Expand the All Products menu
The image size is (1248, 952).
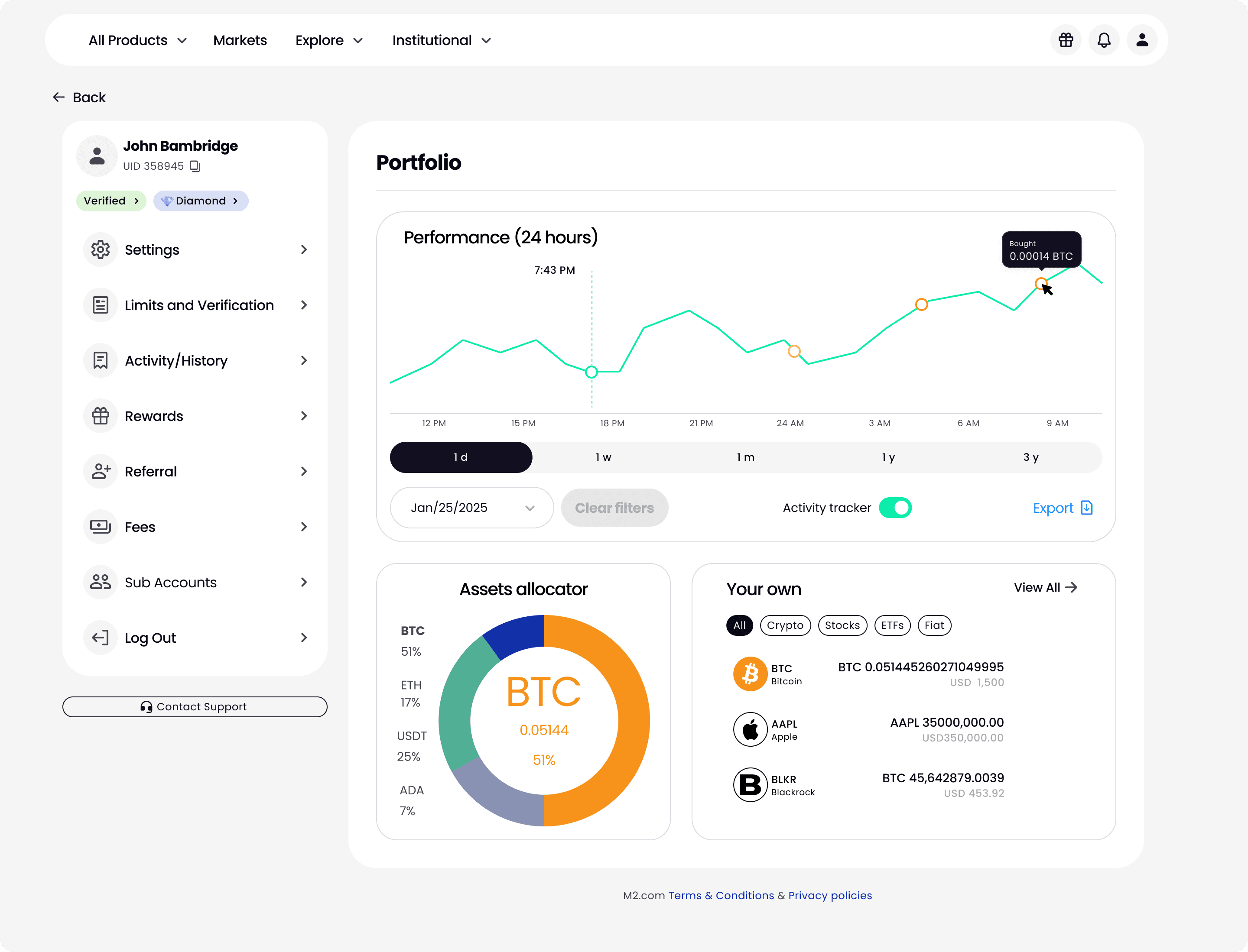[137, 40]
